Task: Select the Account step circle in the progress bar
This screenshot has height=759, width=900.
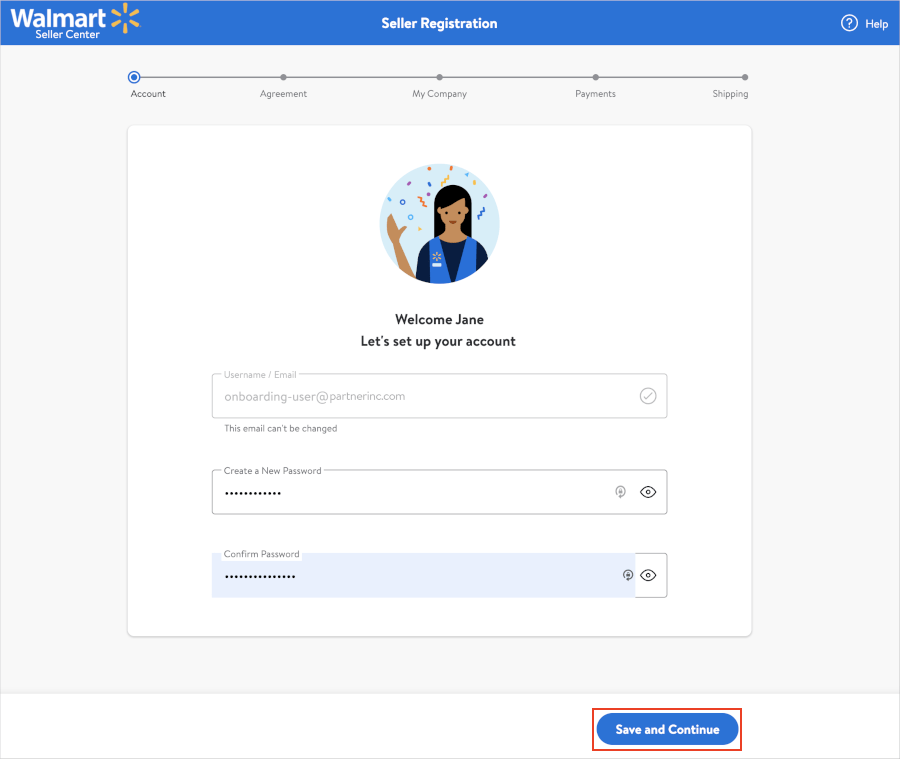Action: [x=134, y=77]
